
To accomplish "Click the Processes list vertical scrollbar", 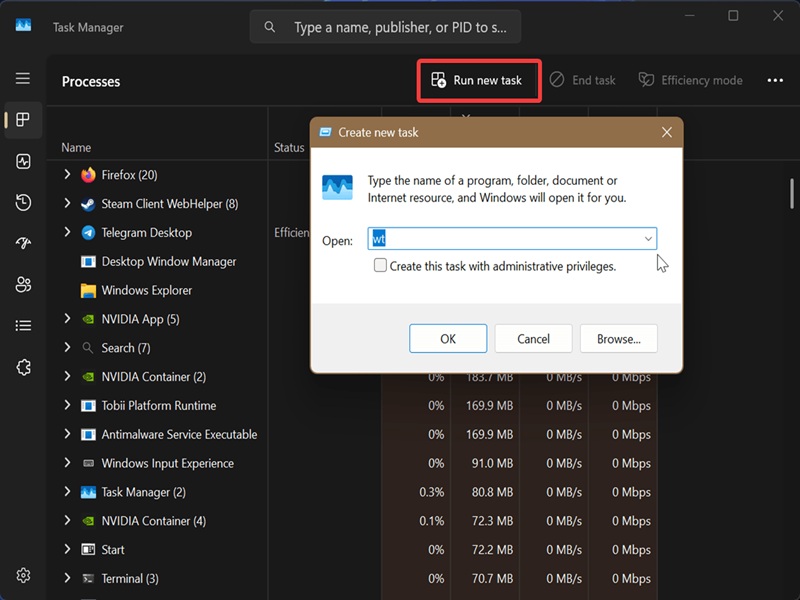I will [x=792, y=193].
